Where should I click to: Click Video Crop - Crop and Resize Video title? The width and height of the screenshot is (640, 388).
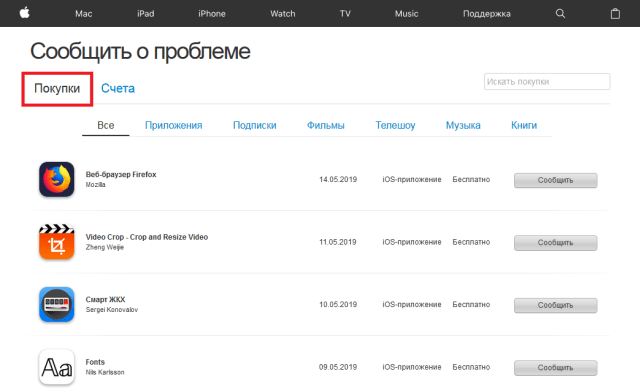click(x=147, y=237)
